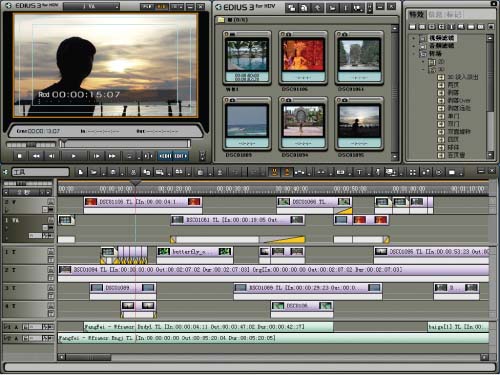The width and height of the screenshot is (500, 375).
Task: Expand the 视频滤镜 video filters node
Action: point(414,38)
